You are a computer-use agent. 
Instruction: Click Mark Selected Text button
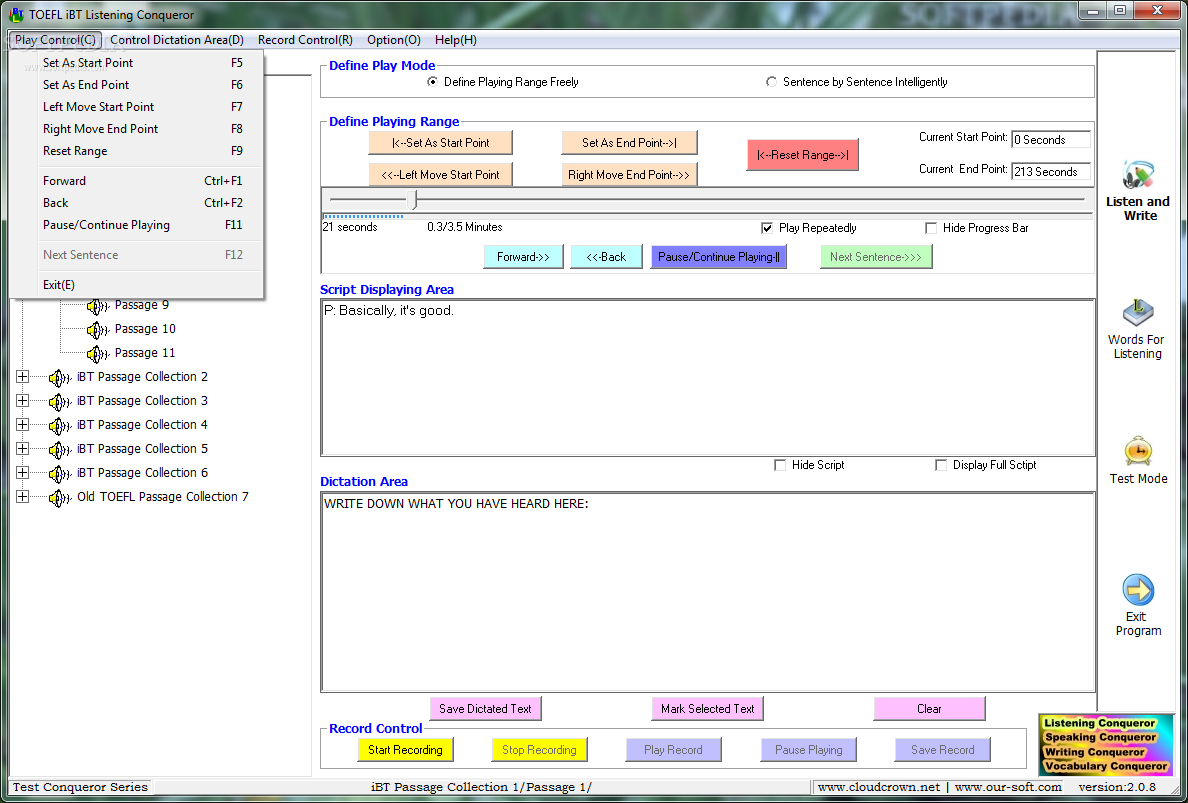[x=708, y=709]
